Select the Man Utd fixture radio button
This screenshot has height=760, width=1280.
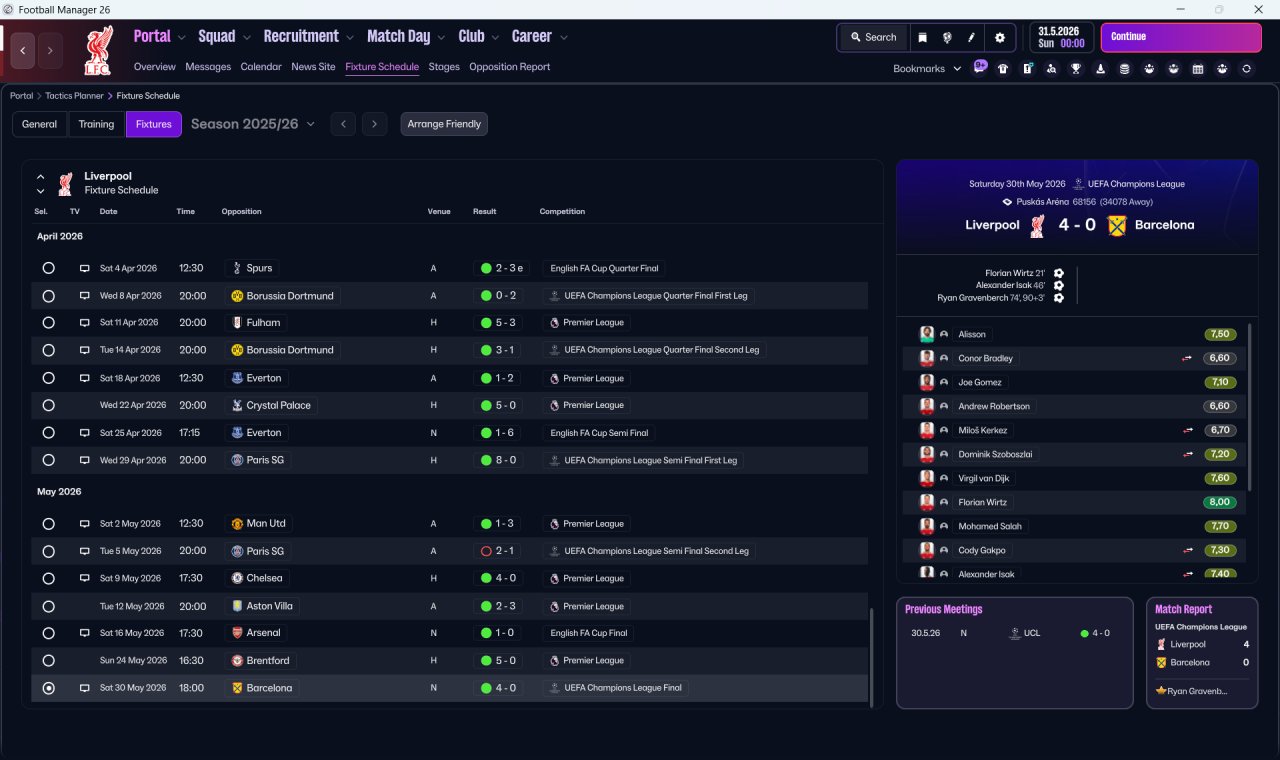[48, 524]
